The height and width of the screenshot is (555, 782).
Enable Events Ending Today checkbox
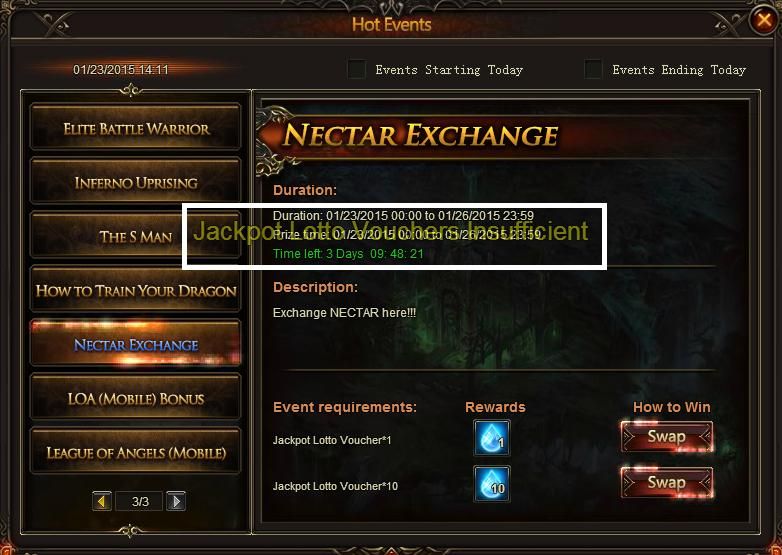pyautogui.click(x=593, y=69)
